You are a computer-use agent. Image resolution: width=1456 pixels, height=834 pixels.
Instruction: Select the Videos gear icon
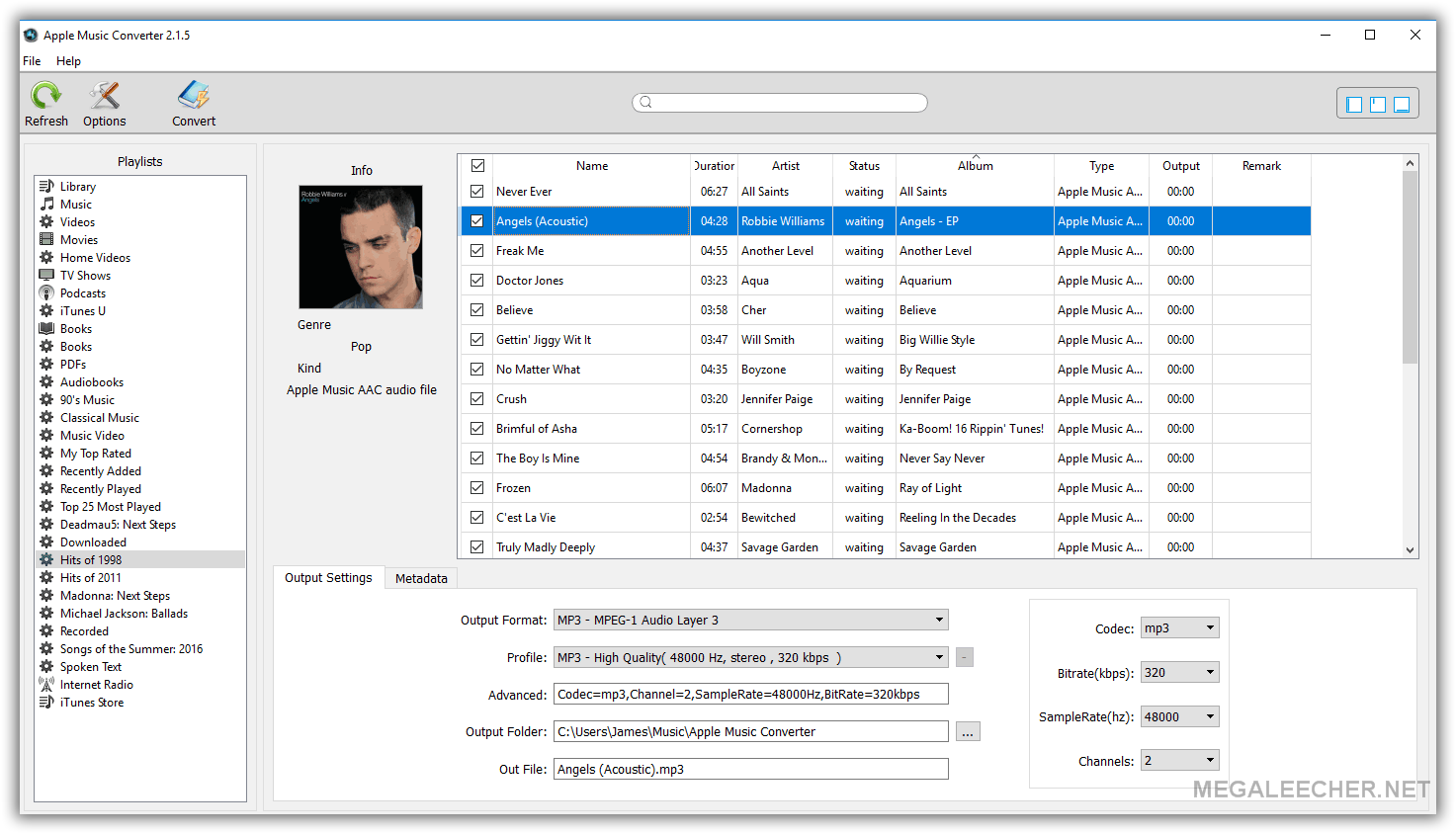46,222
